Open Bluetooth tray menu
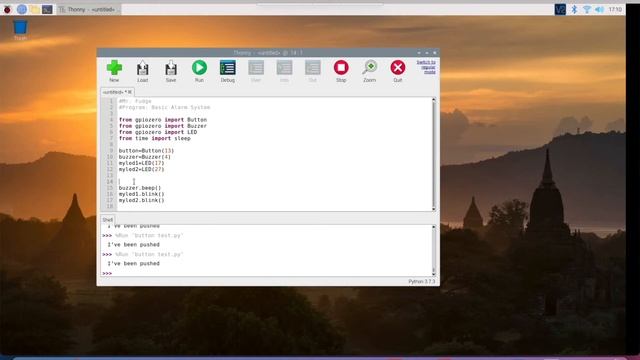The width and height of the screenshot is (640, 360). point(574,9)
